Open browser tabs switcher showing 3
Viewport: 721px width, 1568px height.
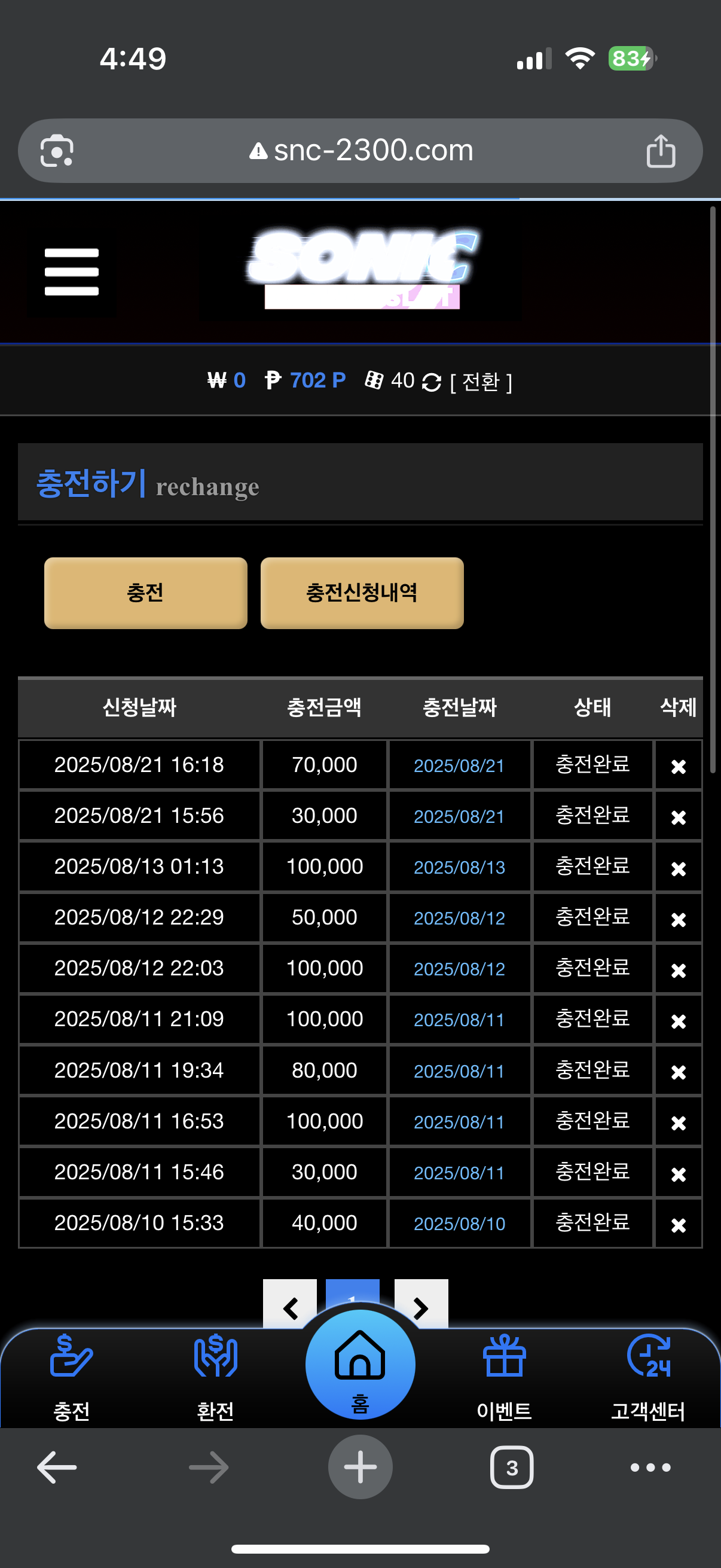tap(511, 1467)
